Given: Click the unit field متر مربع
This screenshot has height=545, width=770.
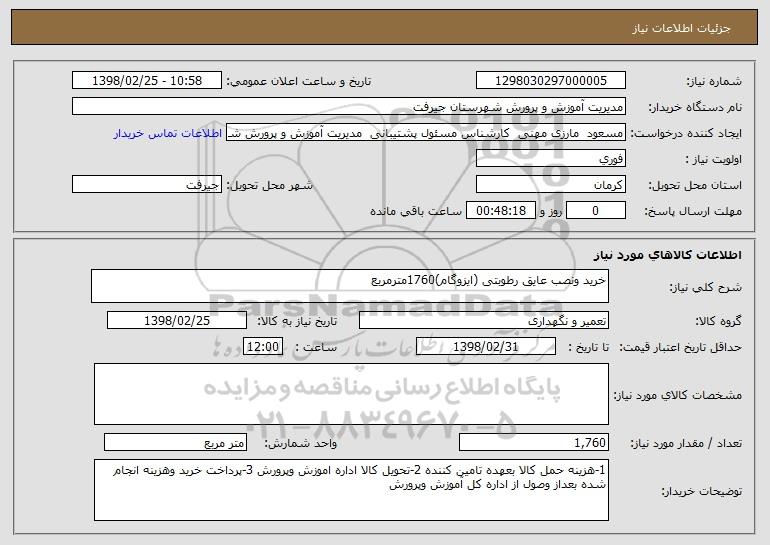Looking at the screenshot, I should (x=175, y=442).
